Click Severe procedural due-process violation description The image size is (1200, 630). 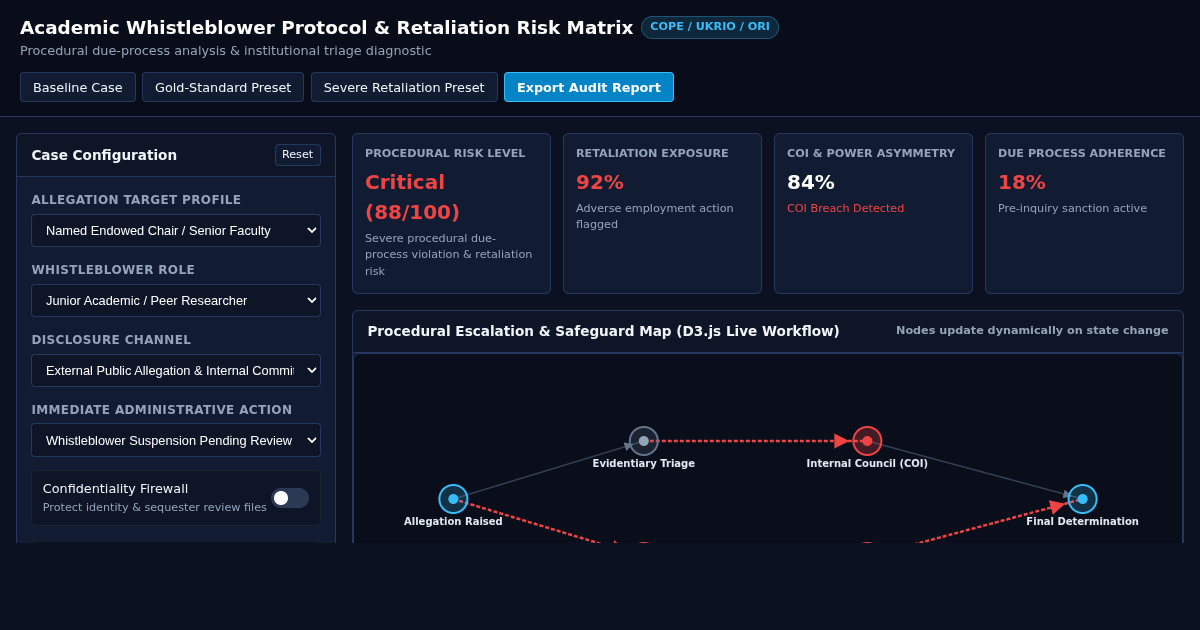point(449,255)
